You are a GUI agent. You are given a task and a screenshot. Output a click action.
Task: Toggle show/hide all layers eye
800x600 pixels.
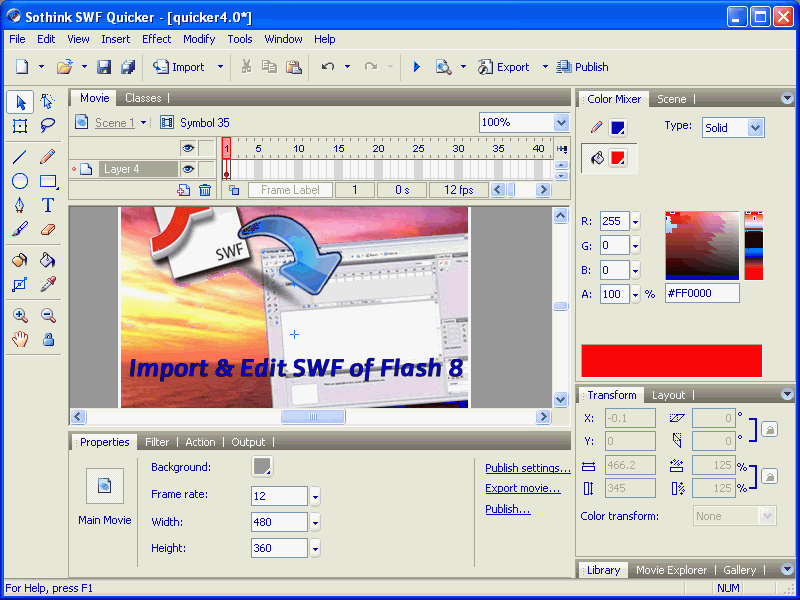pyautogui.click(x=188, y=148)
